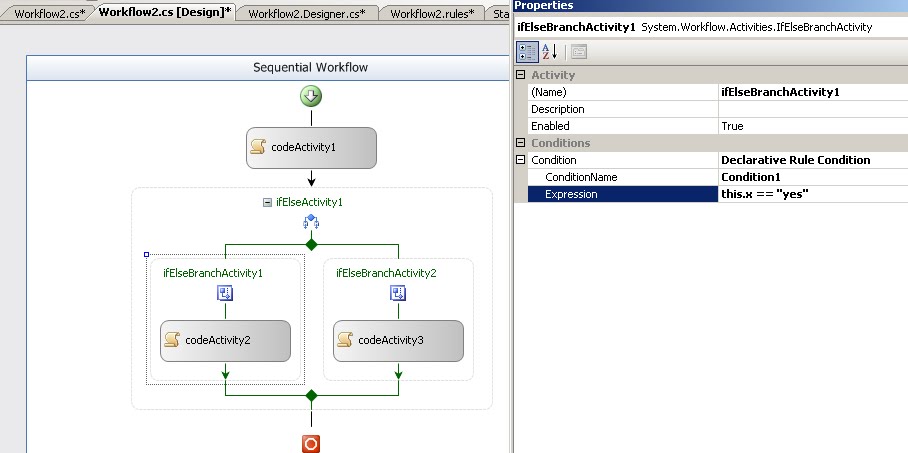Select the Expression property row label

[x=623, y=194]
